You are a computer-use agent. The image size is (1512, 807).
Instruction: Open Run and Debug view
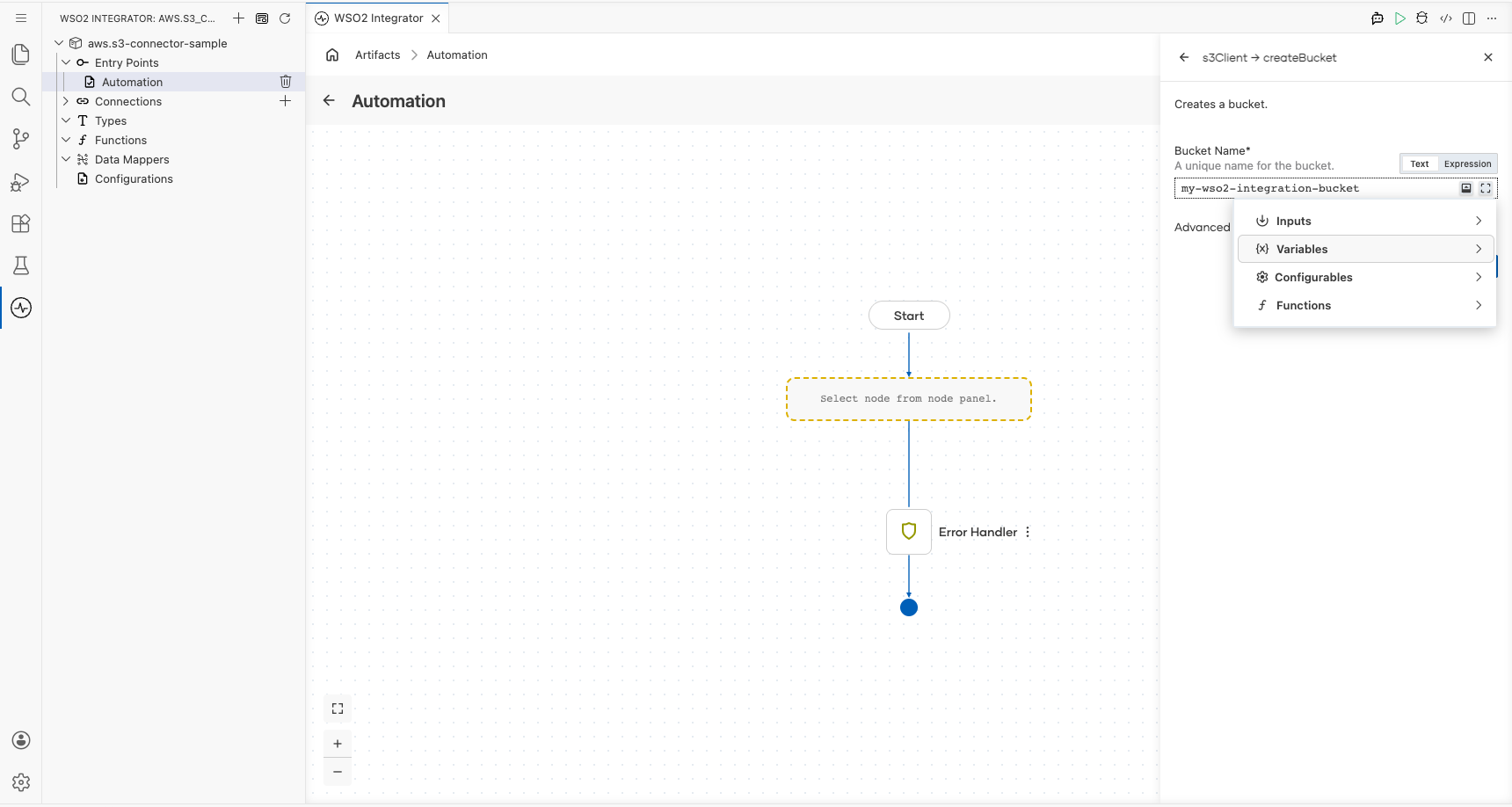pyautogui.click(x=21, y=181)
